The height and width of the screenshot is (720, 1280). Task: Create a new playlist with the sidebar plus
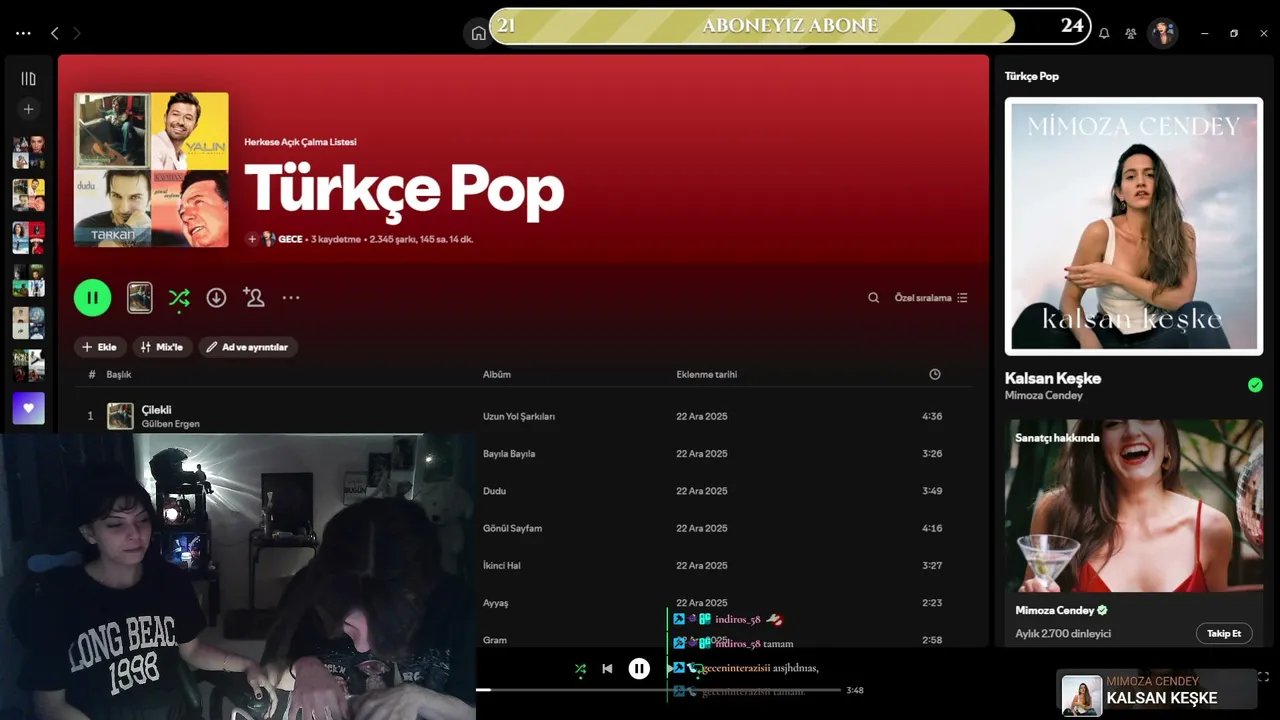click(28, 109)
